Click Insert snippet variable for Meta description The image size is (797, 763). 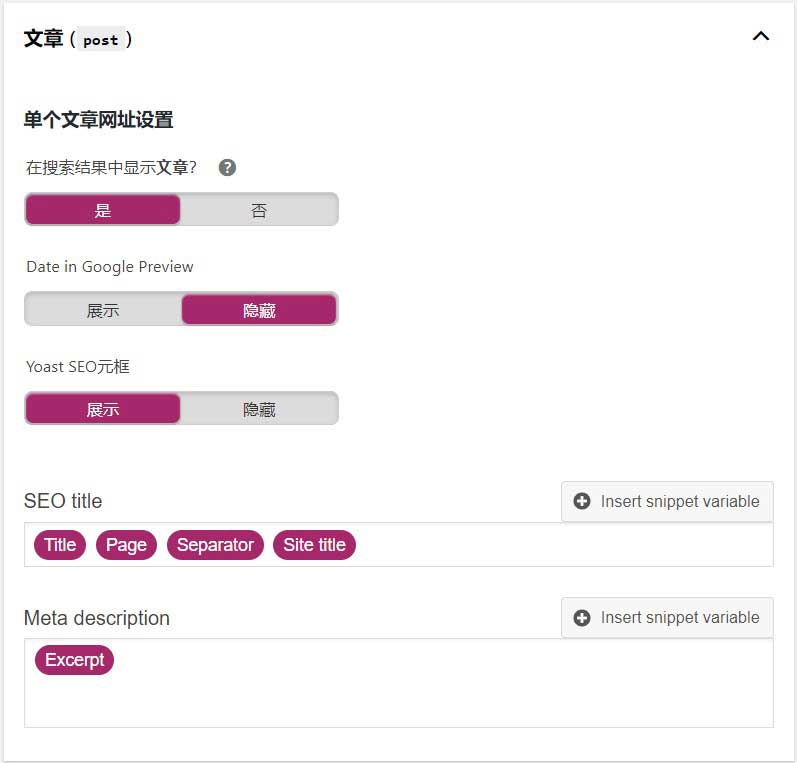[667, 617]
